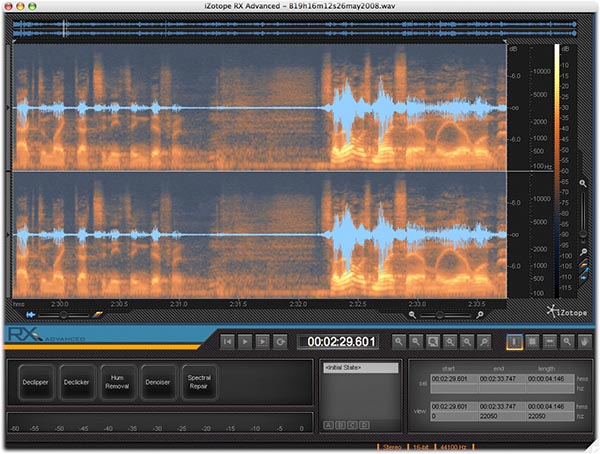Open the Spectral Repair module
This screenshot has height=454, width=600.
click(199, 382)
